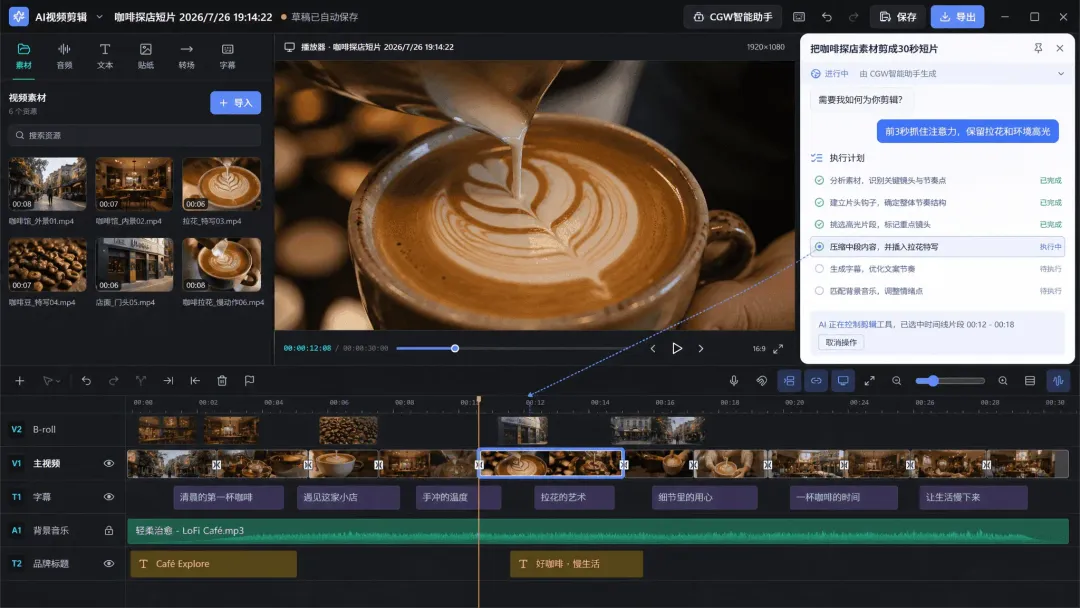Click the magnet snapping icon
The height and width of the screenshot is (608, 1080).
click(x=761, y=381)
